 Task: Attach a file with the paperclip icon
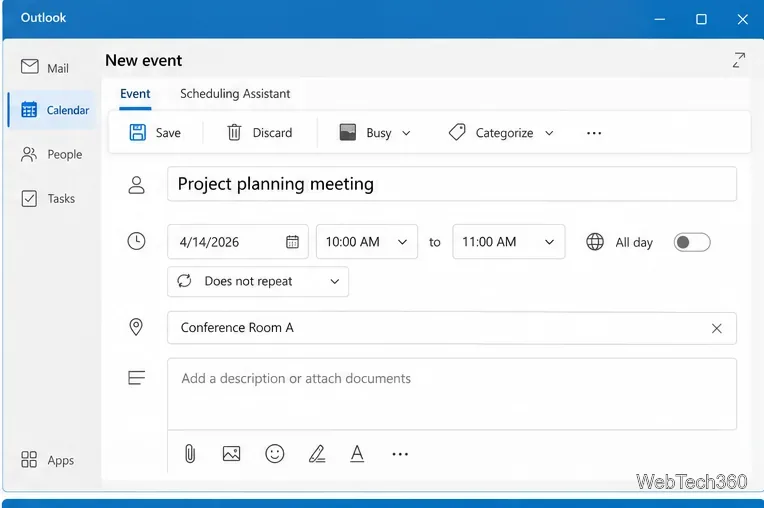(x=190, y=453)
